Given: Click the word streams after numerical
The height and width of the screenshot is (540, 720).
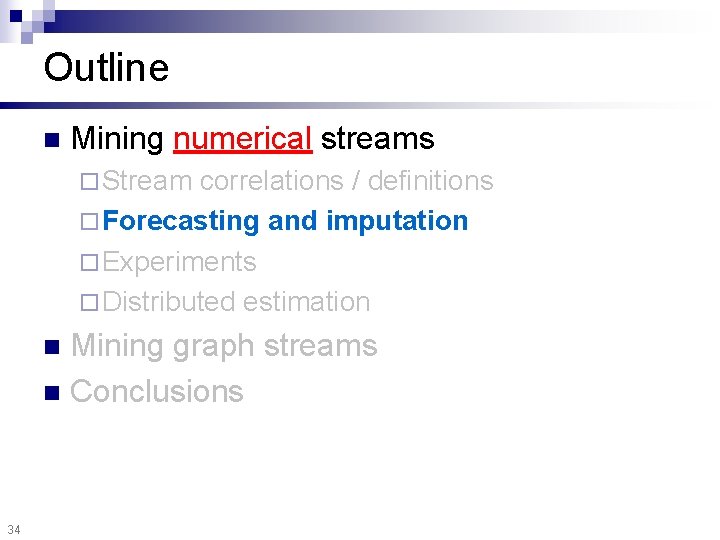Looking at the screenshot, I should click(377, 139).
